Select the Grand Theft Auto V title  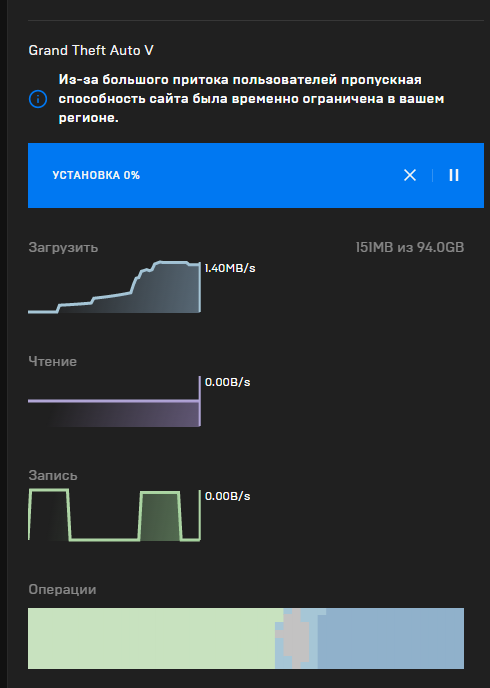91,50
